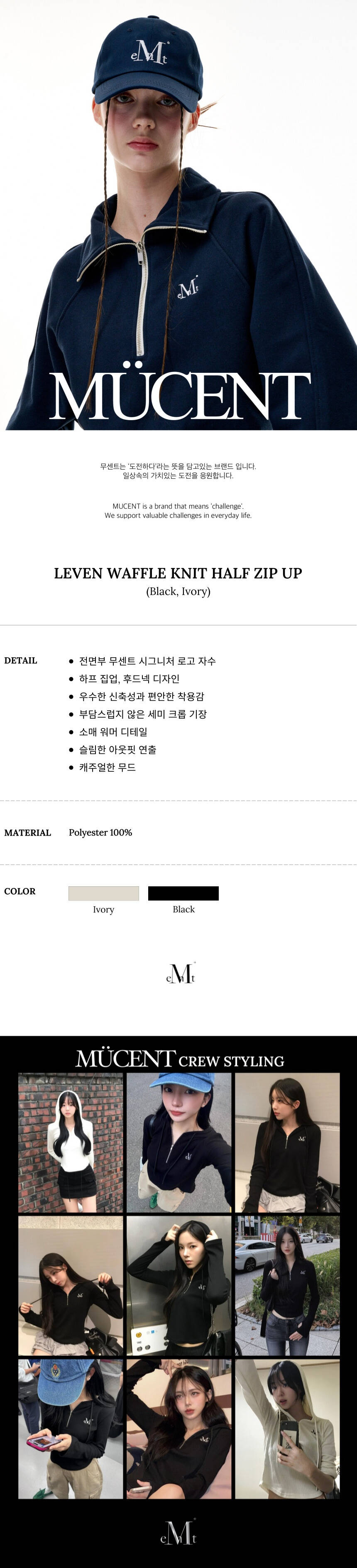Open the brick wall white top photo
Image resolution: width=357 pixels, height=1568 pixels.
[71, 1142]
